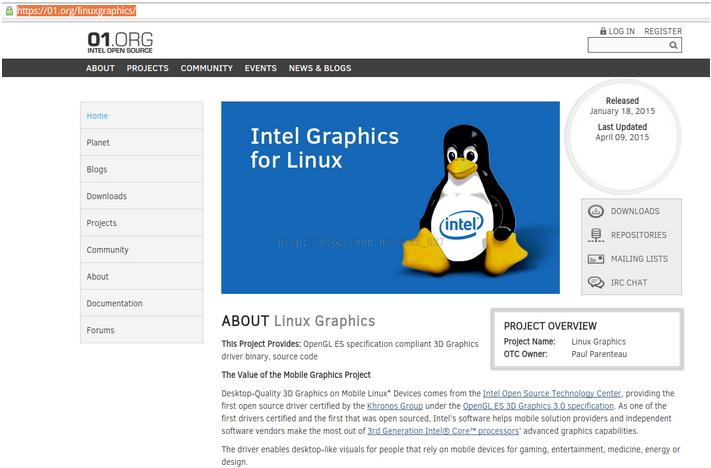Click the "PROJECT OVERVIEW" heading
Image resolution: width=711 pixels, height=468 pixels.
(550, 326)
